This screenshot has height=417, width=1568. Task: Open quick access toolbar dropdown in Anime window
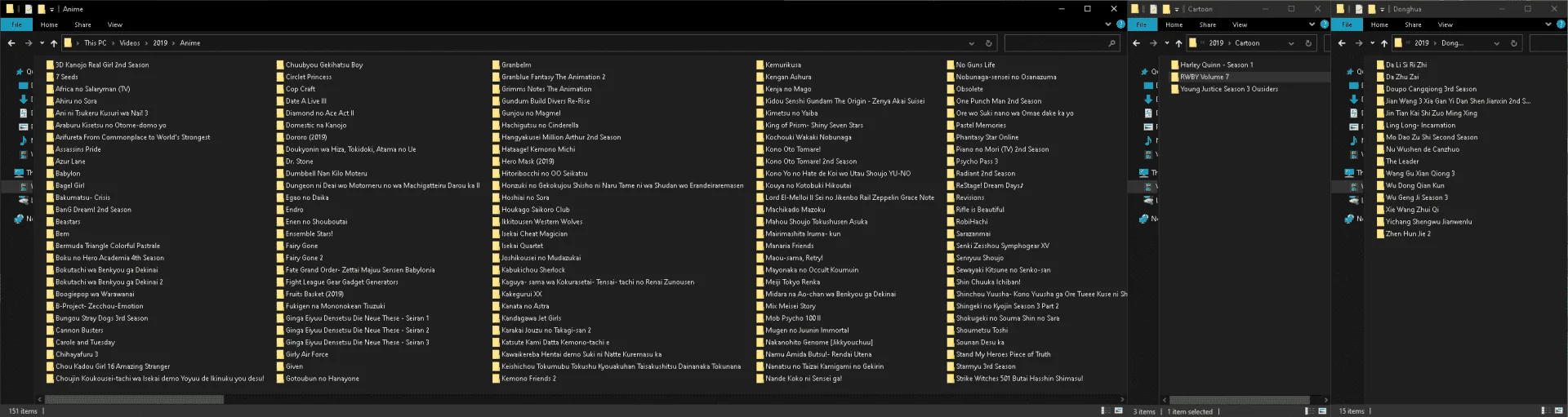tap(51, 9)
